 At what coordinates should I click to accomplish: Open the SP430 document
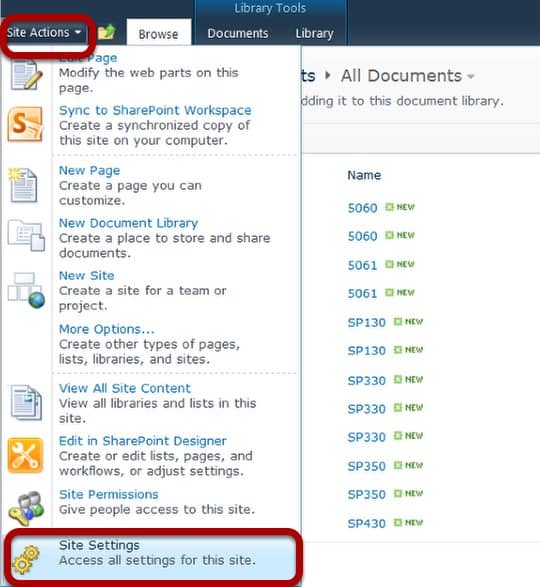coord(366,523)
